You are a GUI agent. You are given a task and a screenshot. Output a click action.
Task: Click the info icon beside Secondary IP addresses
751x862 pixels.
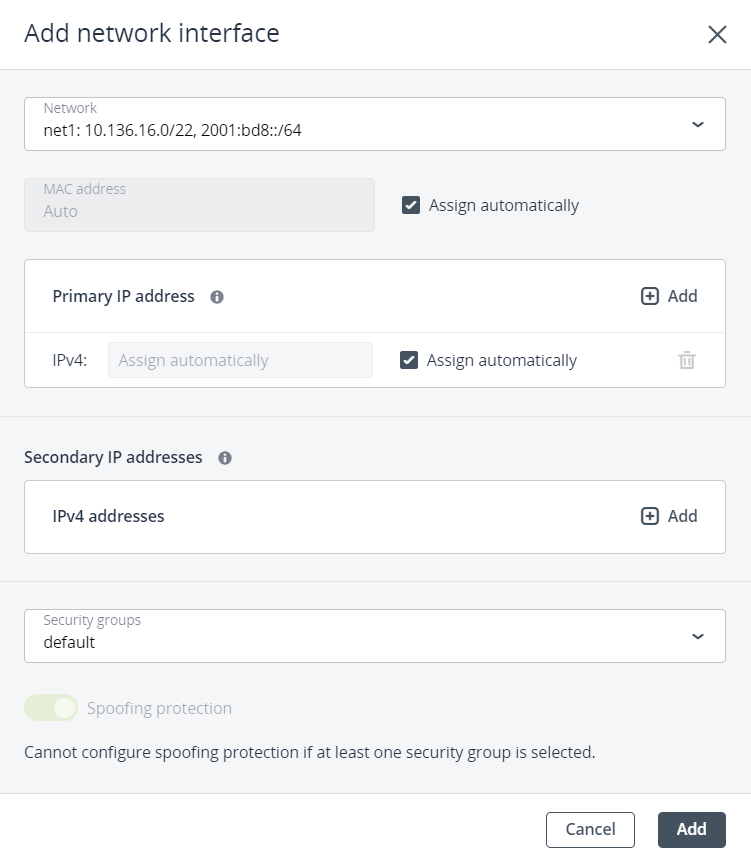225,457
